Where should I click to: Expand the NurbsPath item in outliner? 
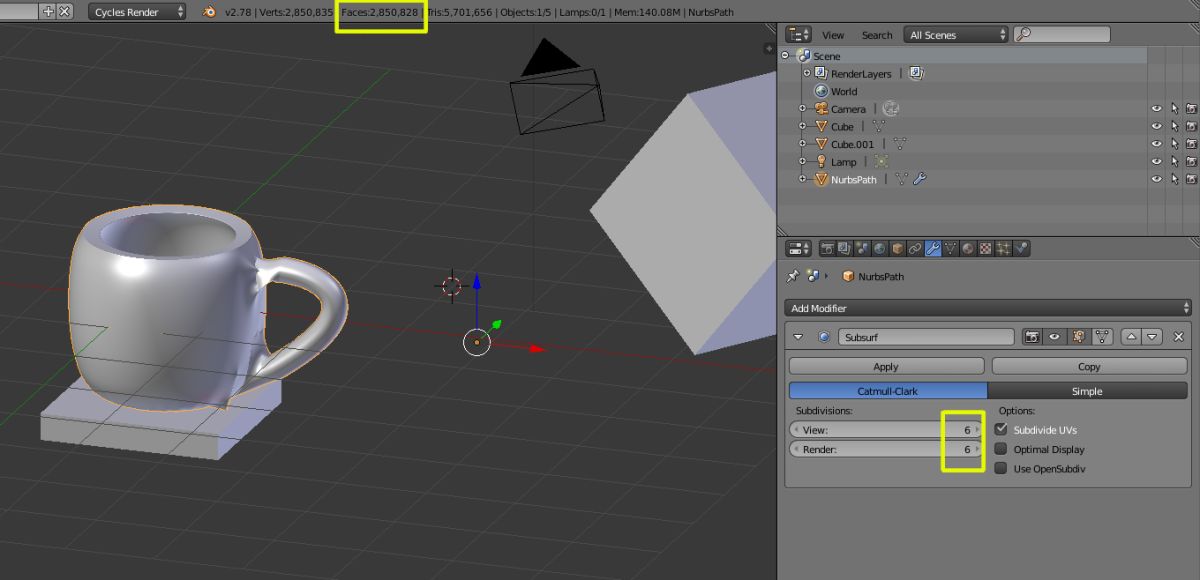(803, 179)
